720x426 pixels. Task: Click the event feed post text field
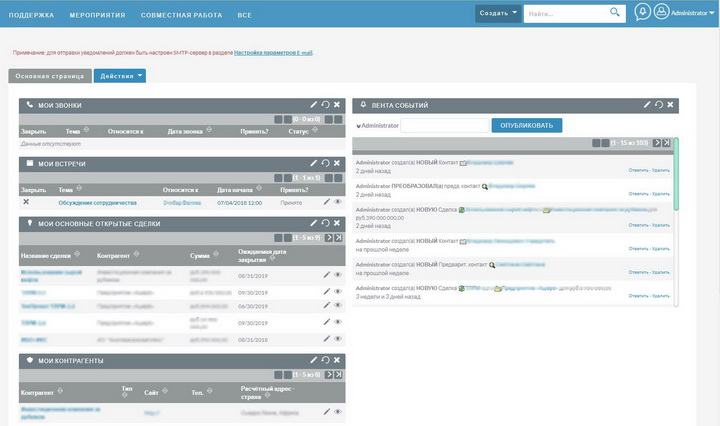tap(445, 125)
